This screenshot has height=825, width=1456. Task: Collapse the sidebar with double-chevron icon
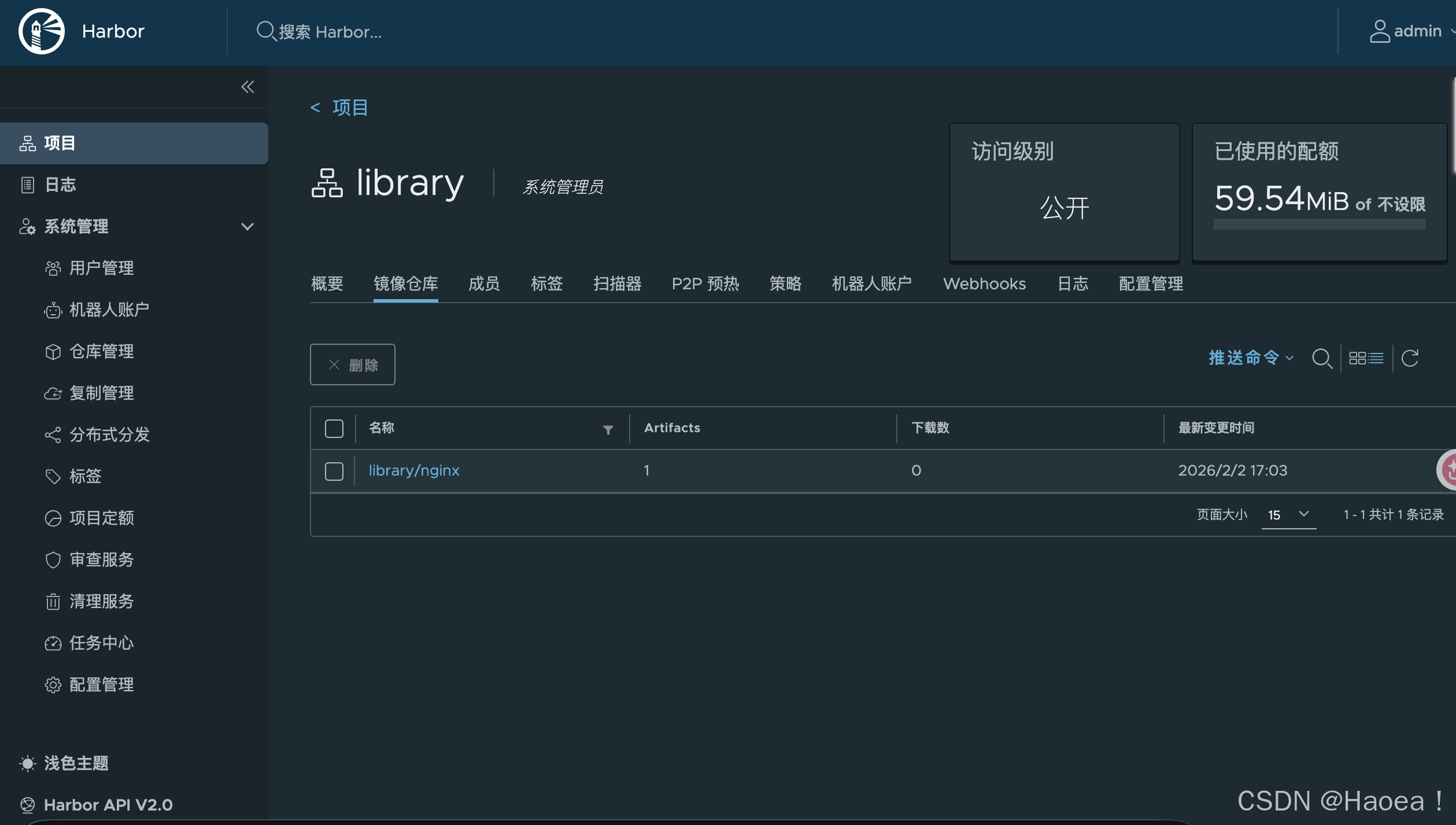(x=247, y=87)
